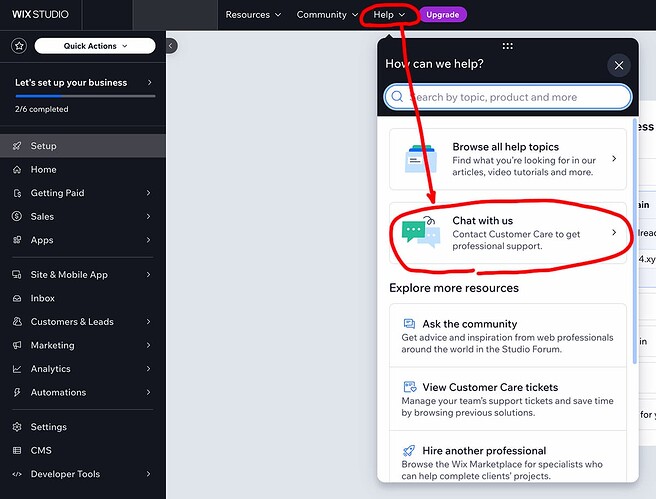
Task: Expand Marketing submenu chevron
Action: click(149, 345)
